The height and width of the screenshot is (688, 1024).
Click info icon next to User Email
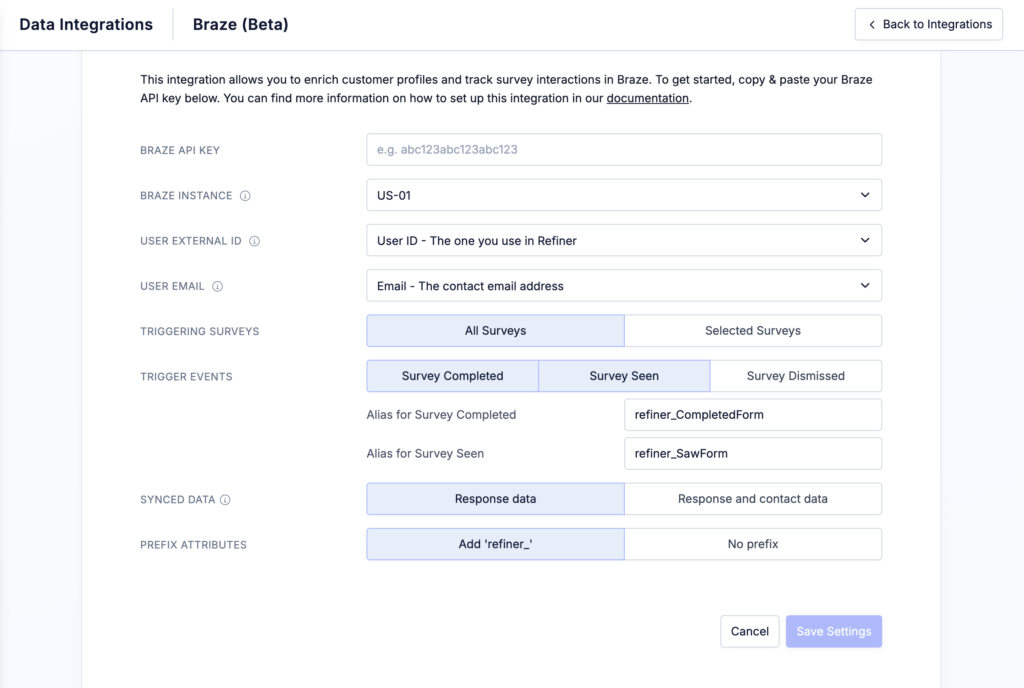tap(218, 286)
